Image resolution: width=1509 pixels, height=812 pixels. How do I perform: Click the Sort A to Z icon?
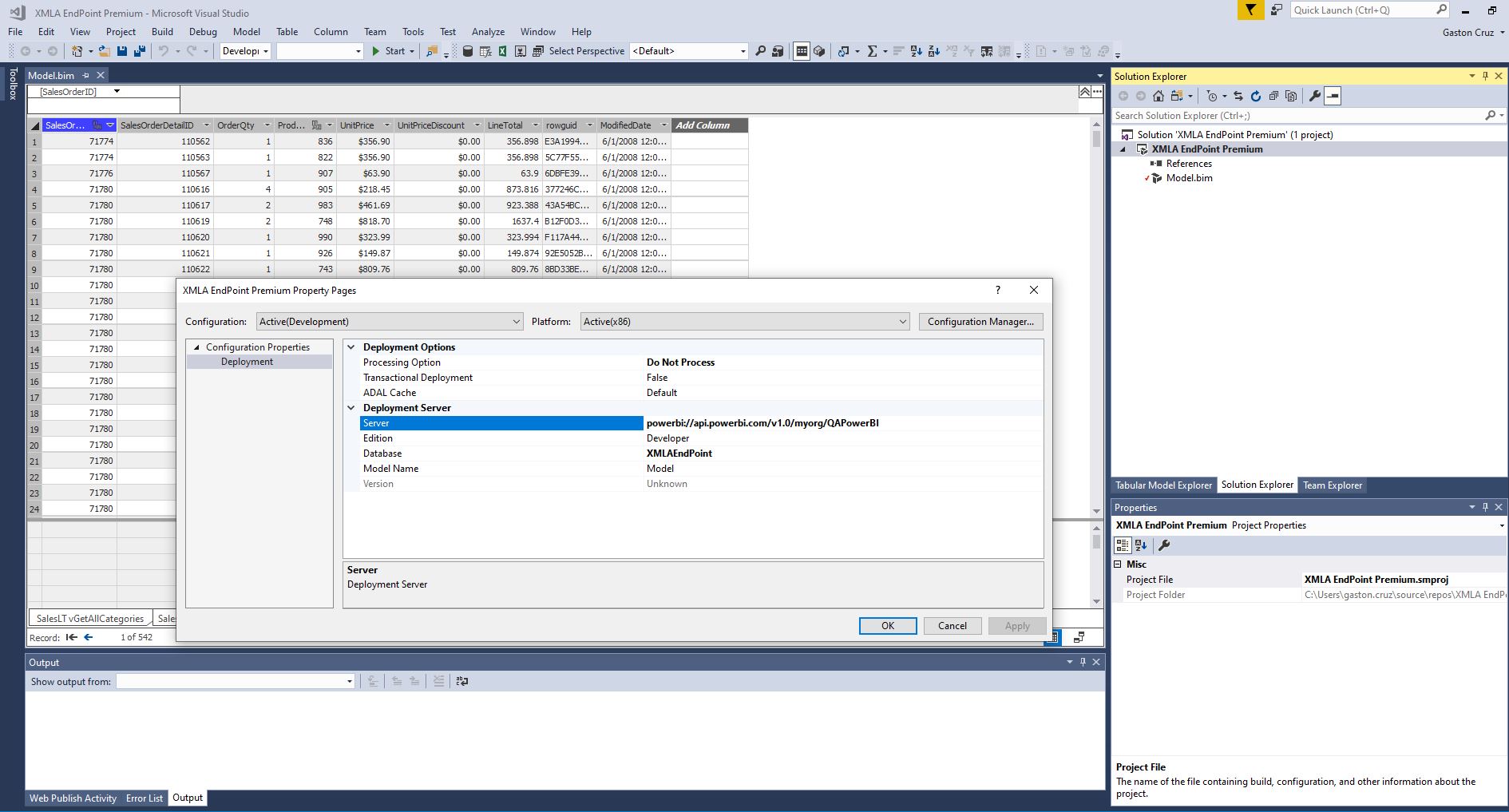[916, 51]
